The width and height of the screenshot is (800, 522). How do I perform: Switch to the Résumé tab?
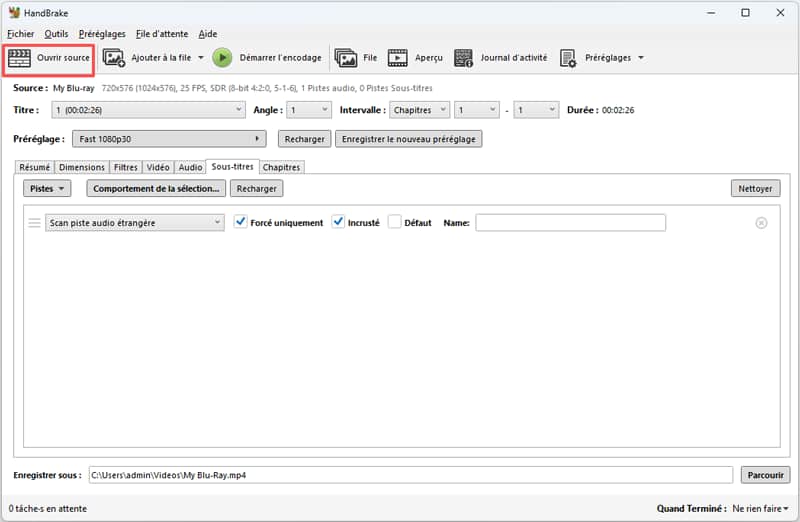click(35, 167)
